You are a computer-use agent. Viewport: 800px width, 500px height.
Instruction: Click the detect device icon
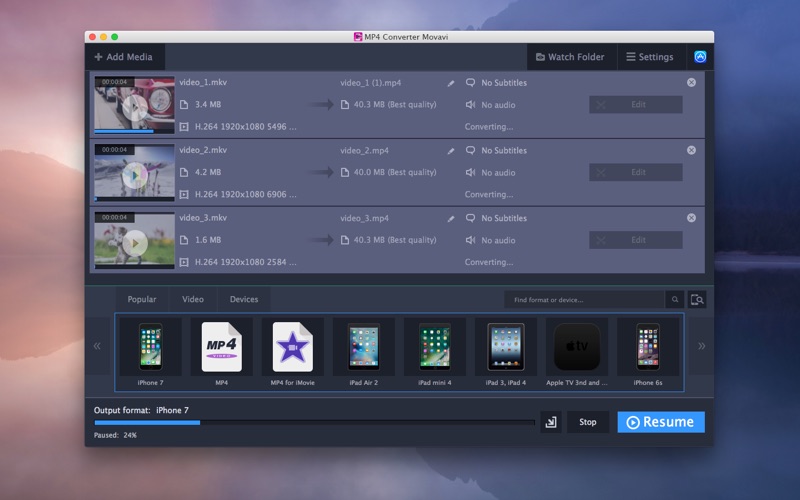tap(697, 300)
